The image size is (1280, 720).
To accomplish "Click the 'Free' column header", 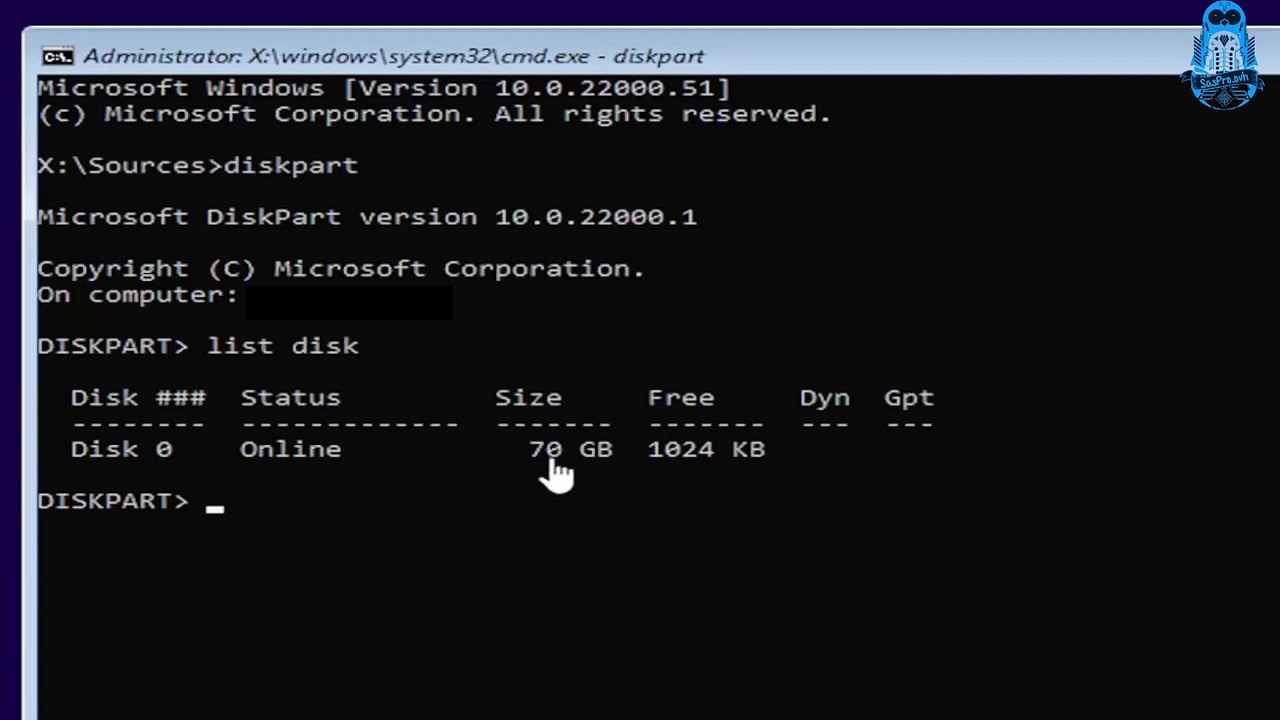I will (x=681, y=397).
